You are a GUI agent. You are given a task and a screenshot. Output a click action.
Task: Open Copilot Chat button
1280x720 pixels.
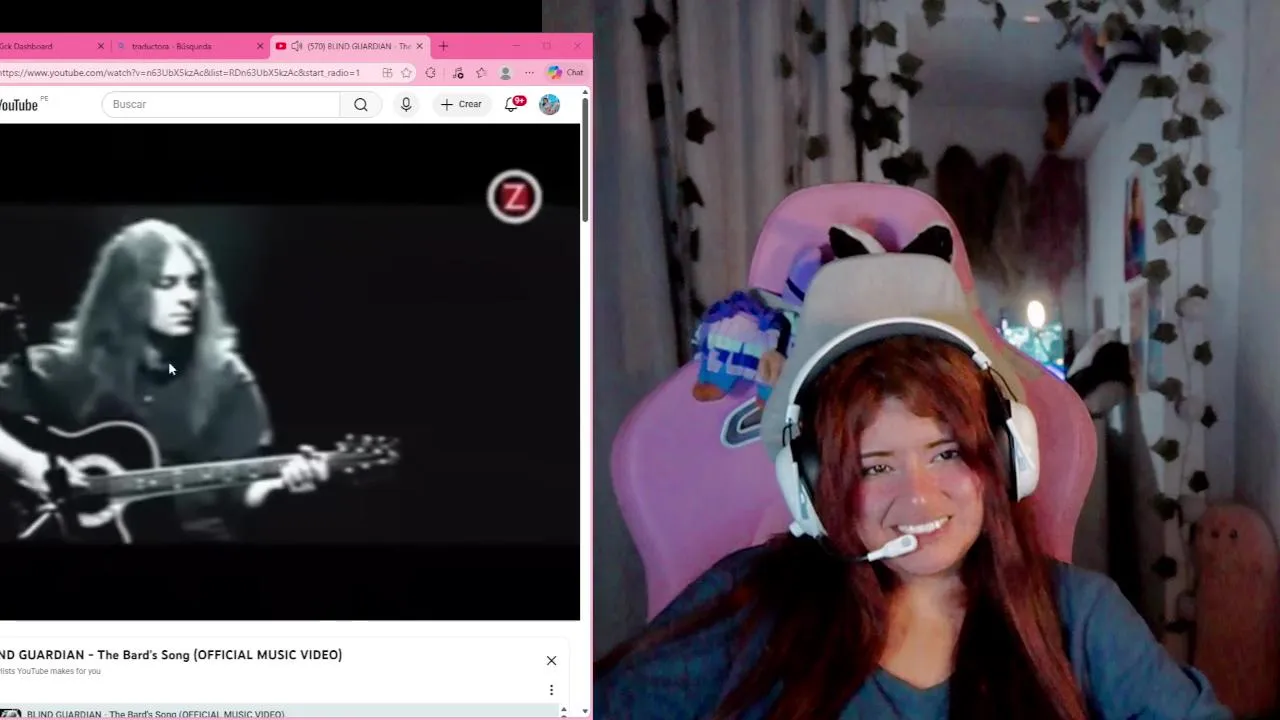click(x=566, y=73)
